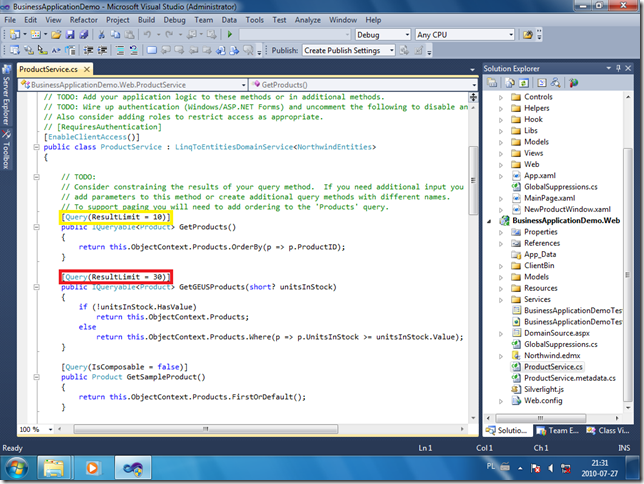Screen dimensions: 644x484
Task: Open the Create Publish Settings dropdown
Action: [390, 50]
